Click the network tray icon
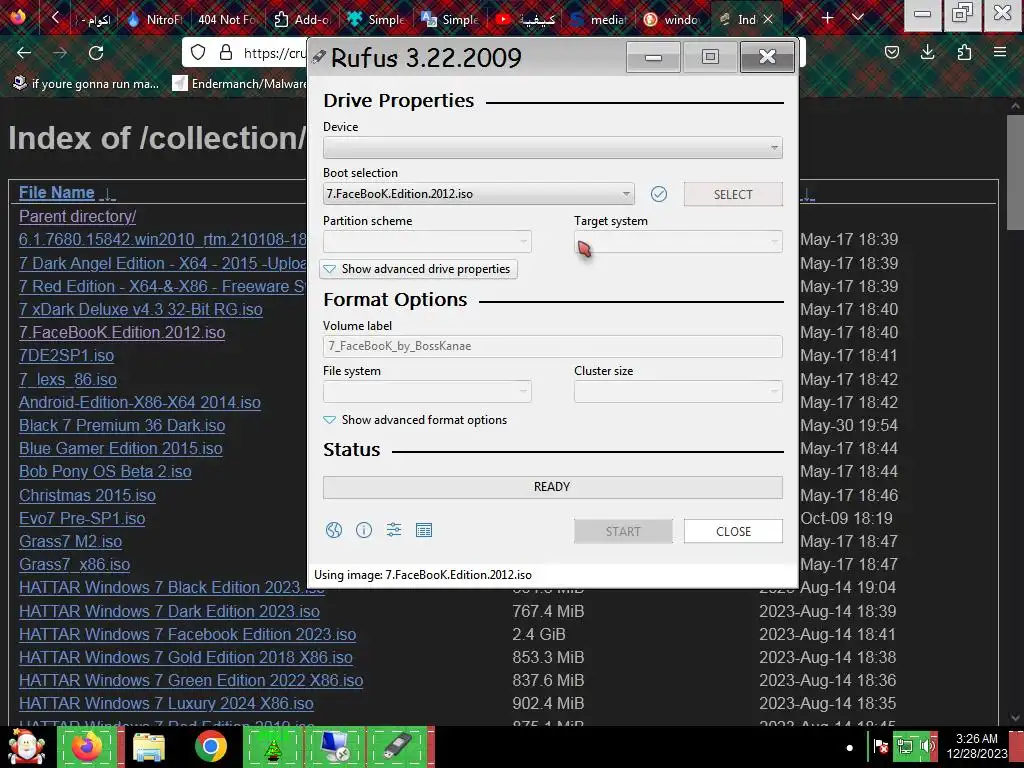 [905, 746]
